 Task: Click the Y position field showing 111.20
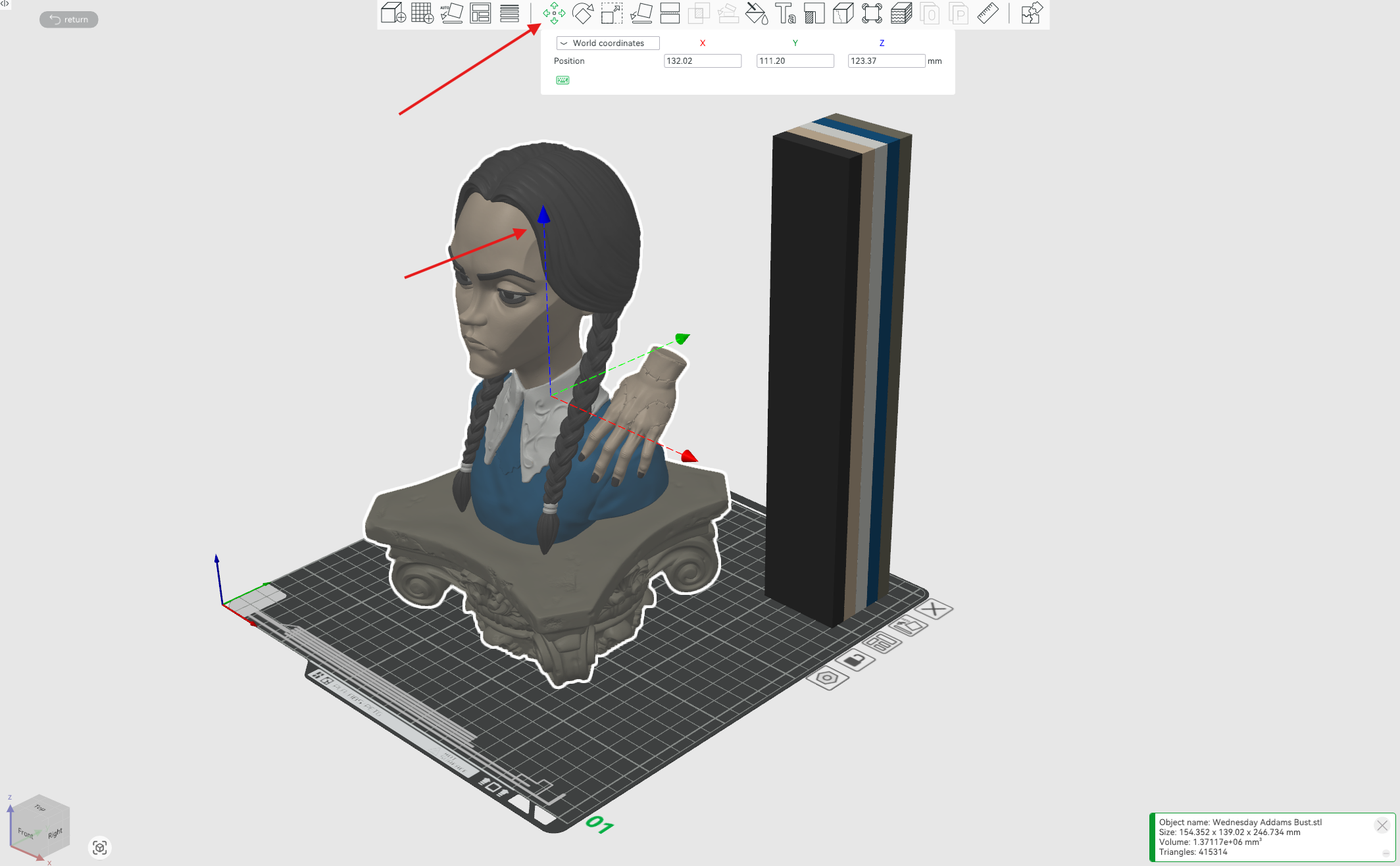795,61
